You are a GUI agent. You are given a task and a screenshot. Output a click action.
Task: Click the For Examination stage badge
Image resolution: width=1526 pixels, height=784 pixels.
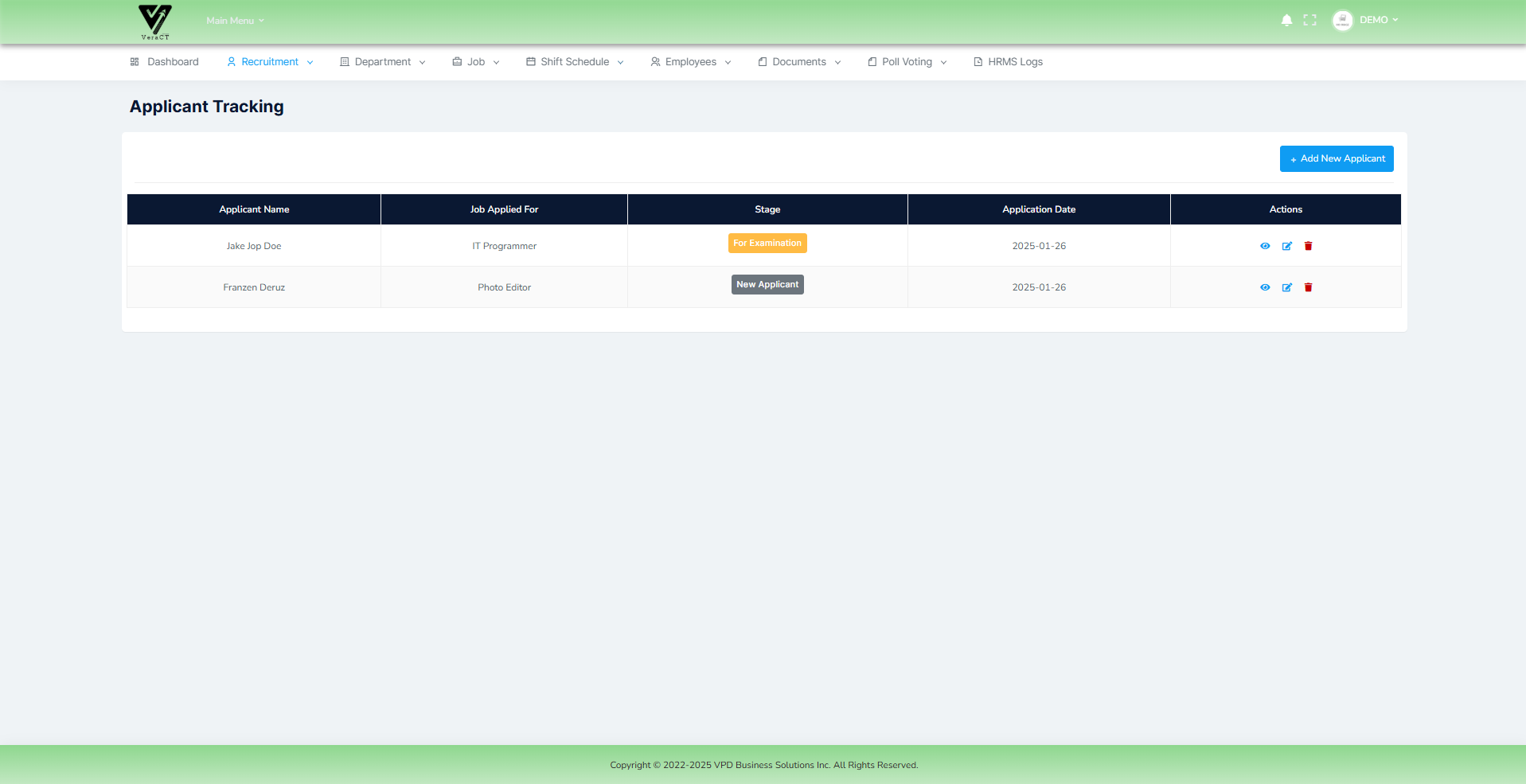pos(767,244)
